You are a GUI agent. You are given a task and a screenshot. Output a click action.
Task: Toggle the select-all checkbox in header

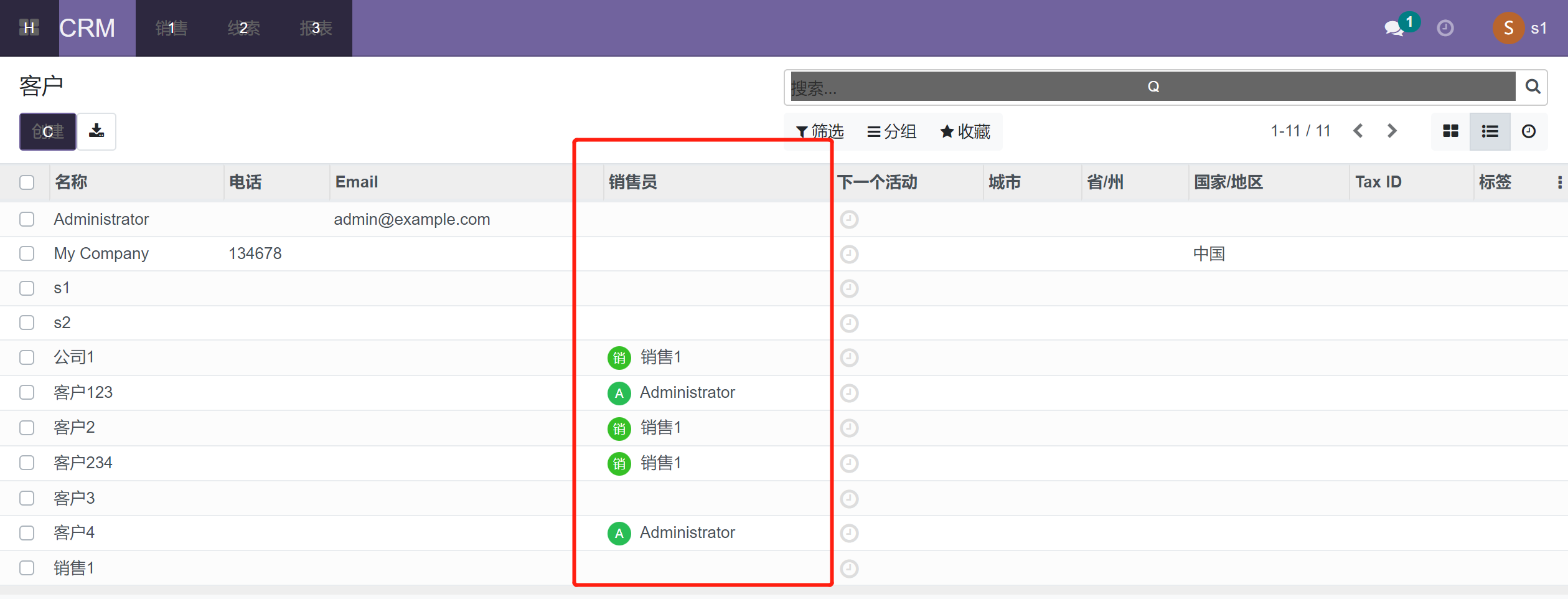27,182
